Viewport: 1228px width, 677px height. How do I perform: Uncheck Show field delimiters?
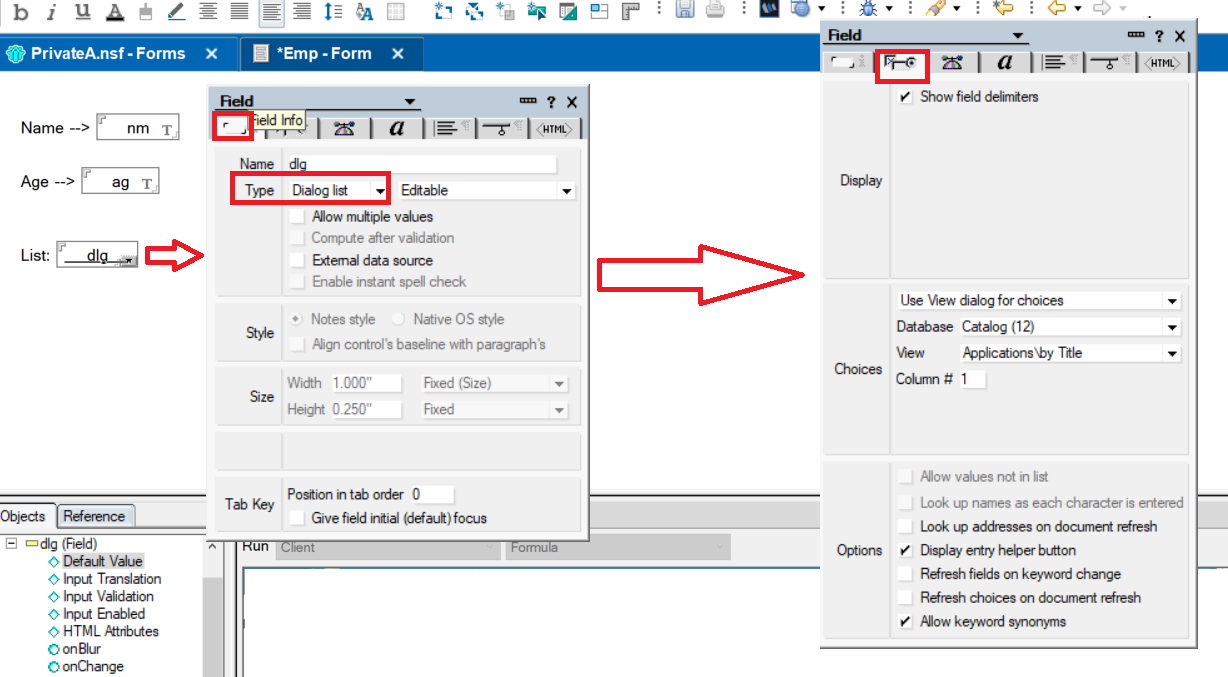[x=906, y=97]
